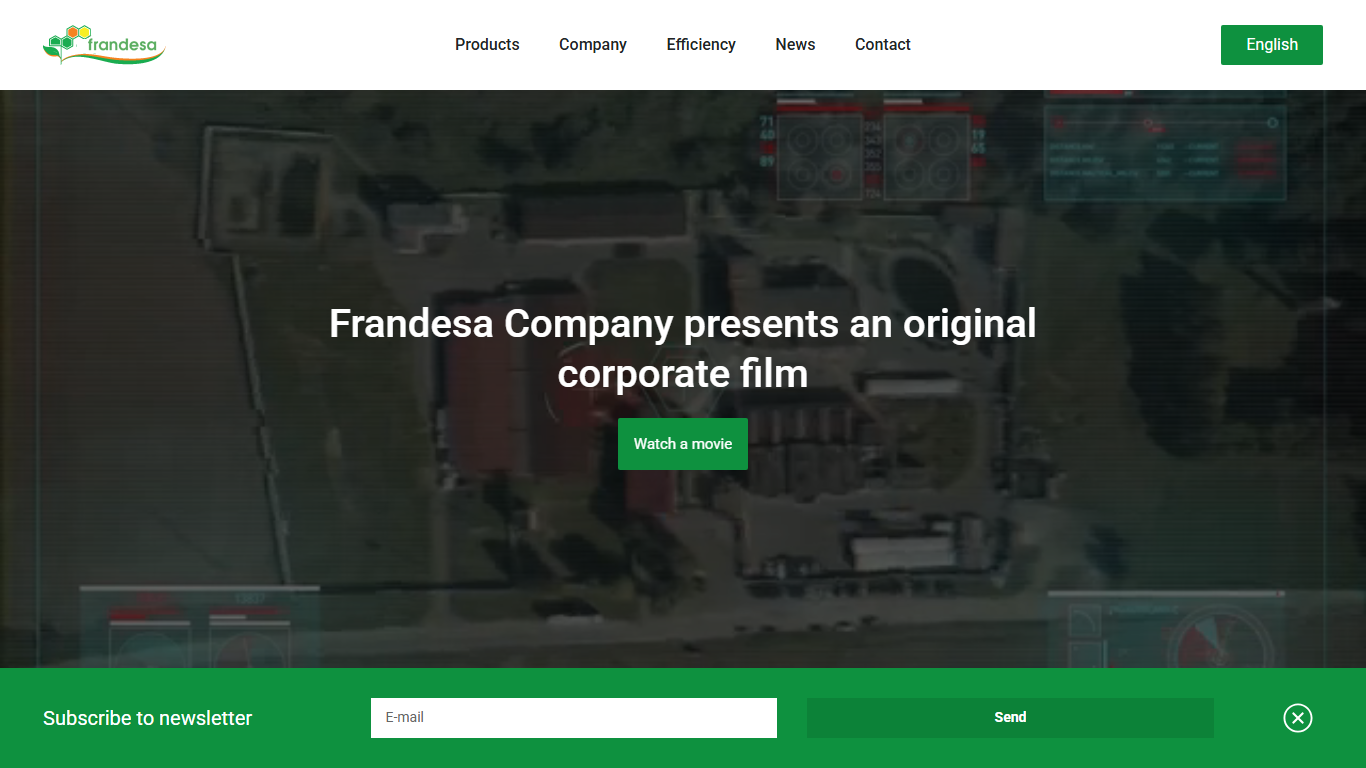Open the English language selector

click(x=1272, y=45)
